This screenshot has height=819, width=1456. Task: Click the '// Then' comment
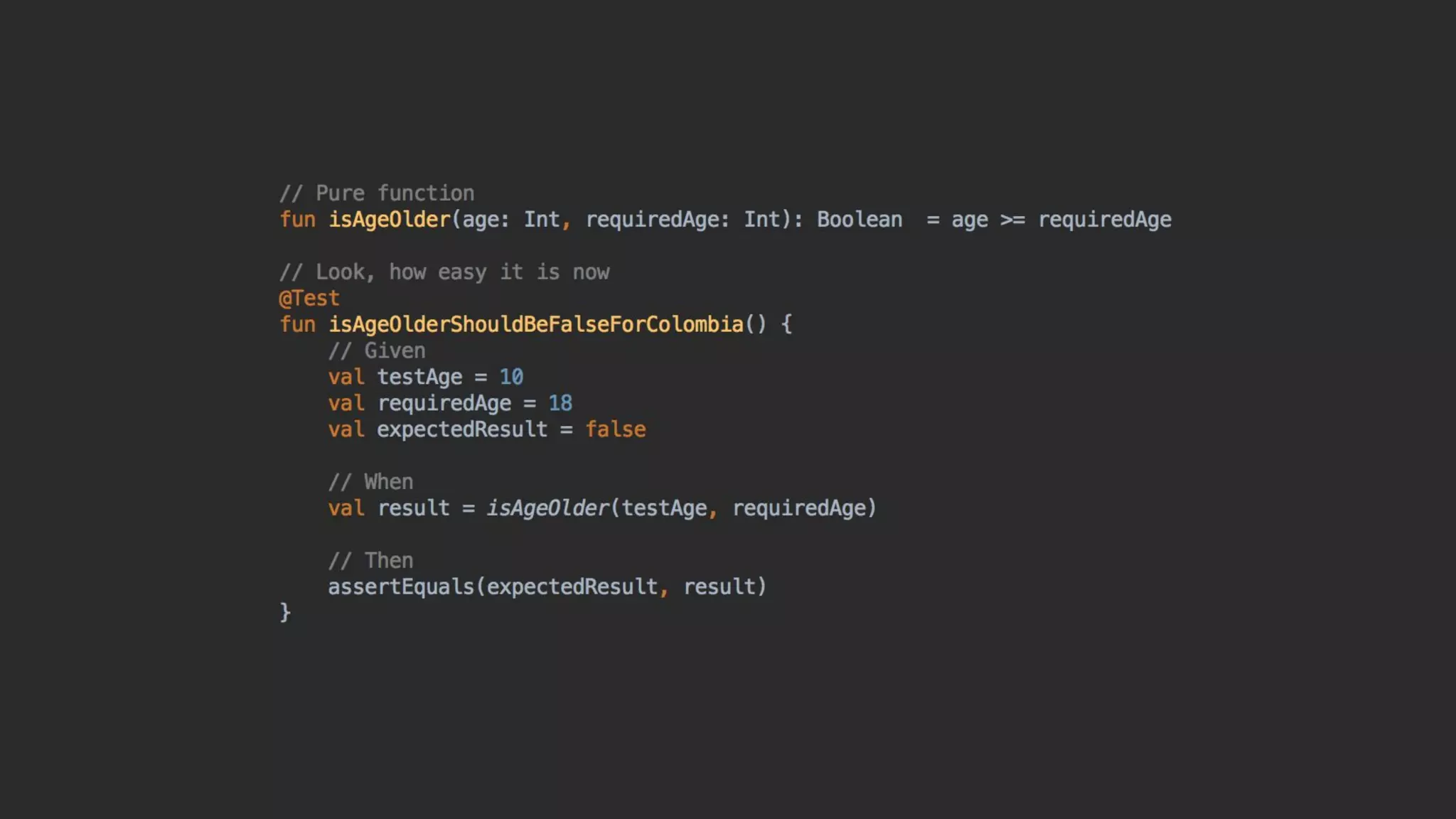pos(370,561)
